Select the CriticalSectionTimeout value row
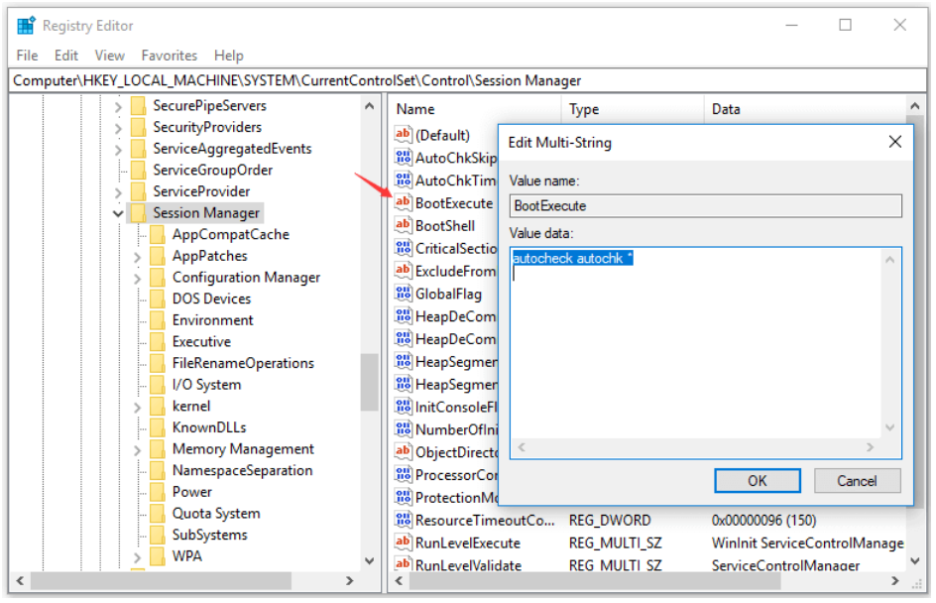Screen dimensions: 936x603 point(445,248)
